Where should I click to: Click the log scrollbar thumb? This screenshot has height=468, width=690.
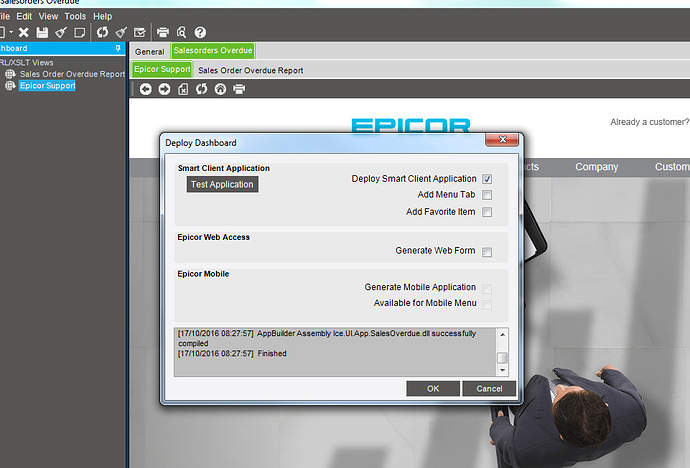[x=502, y=357]
